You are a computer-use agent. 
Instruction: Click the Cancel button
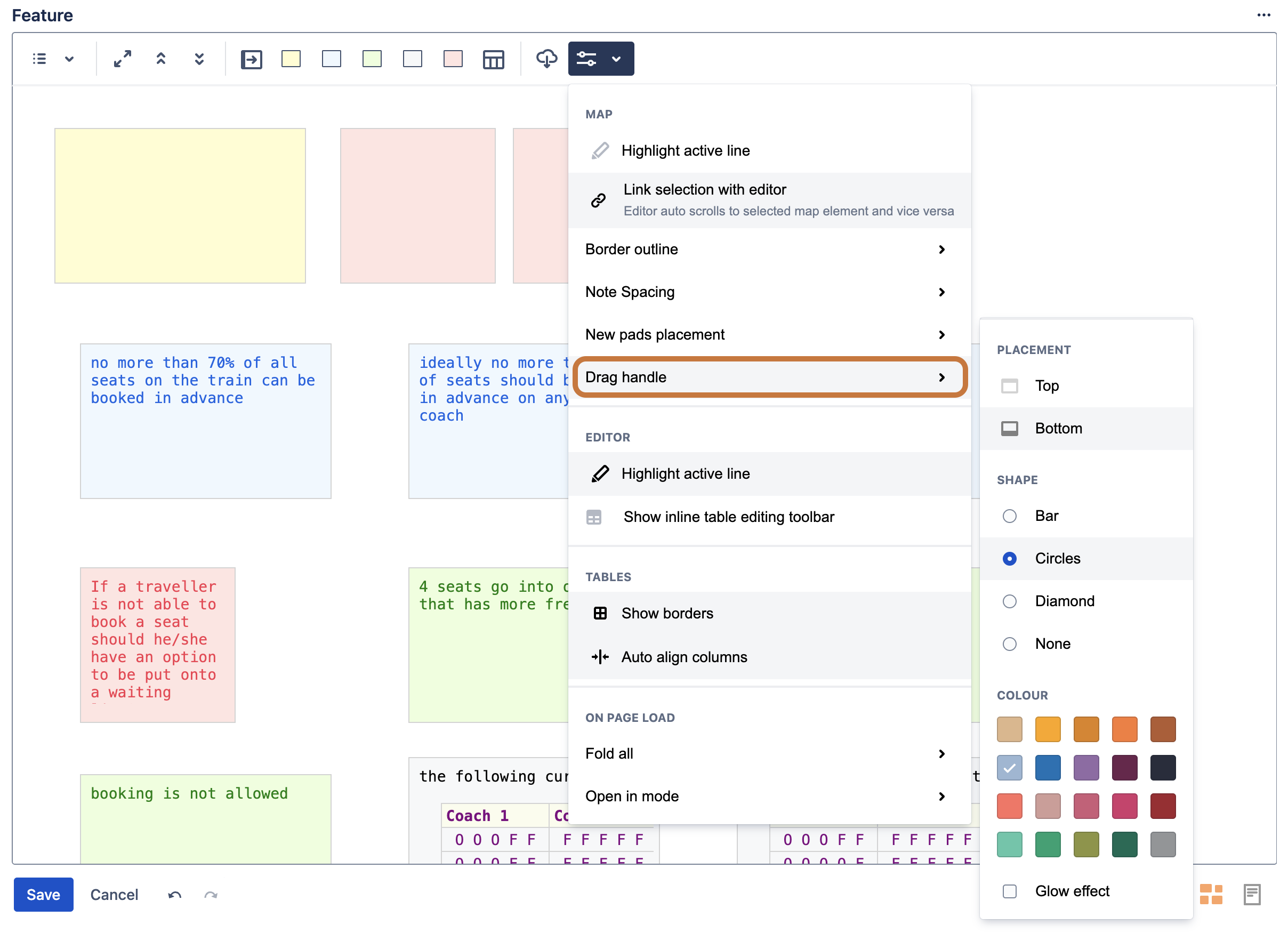click(x=114, y=895)
